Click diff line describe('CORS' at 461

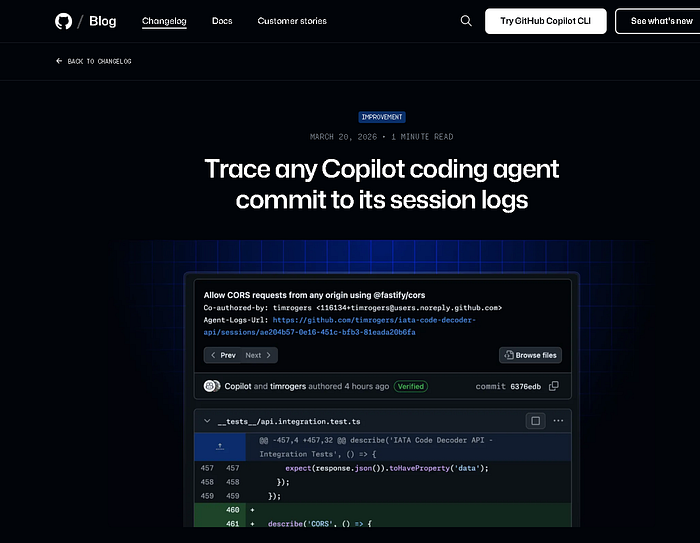click(x=320, y=523)
